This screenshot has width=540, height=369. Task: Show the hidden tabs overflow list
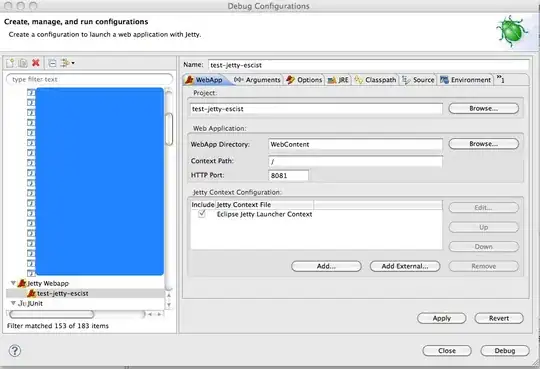(501, 79)
